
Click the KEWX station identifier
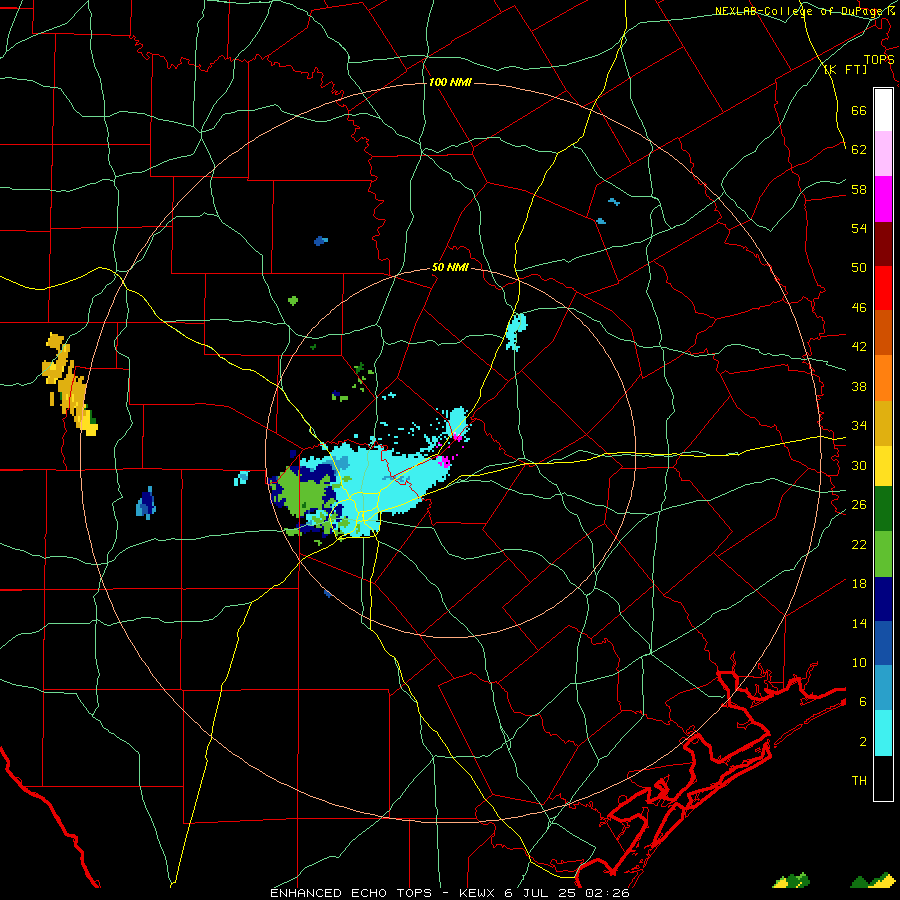[478, 893]
